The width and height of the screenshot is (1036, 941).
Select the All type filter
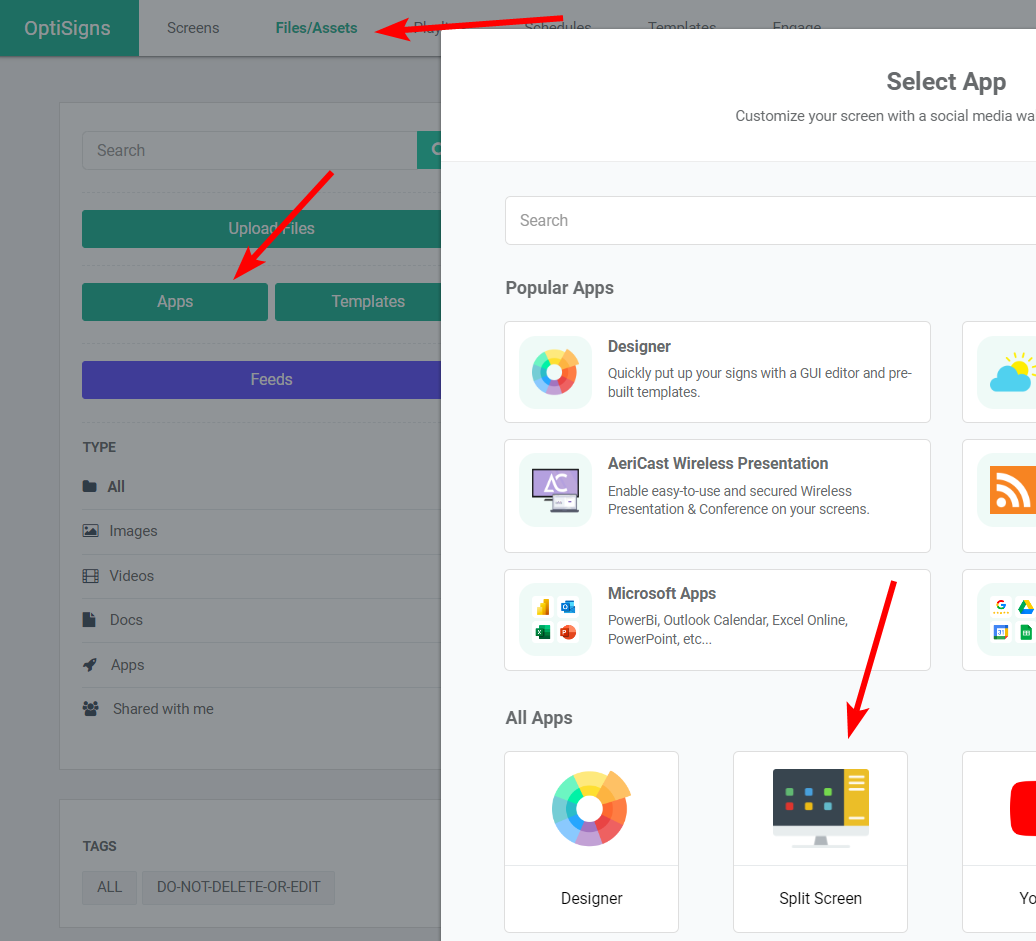116,487
